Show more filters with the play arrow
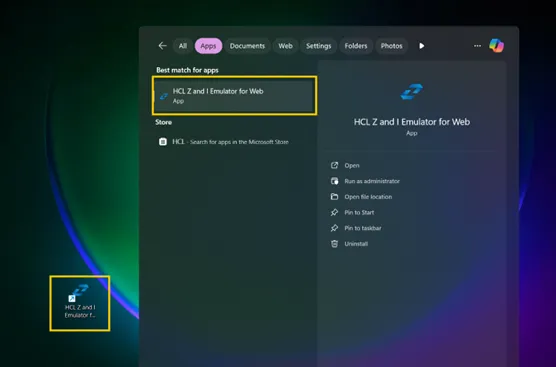Image resolution: width=556 pixels, height=367 pixels. coord(421,46)
